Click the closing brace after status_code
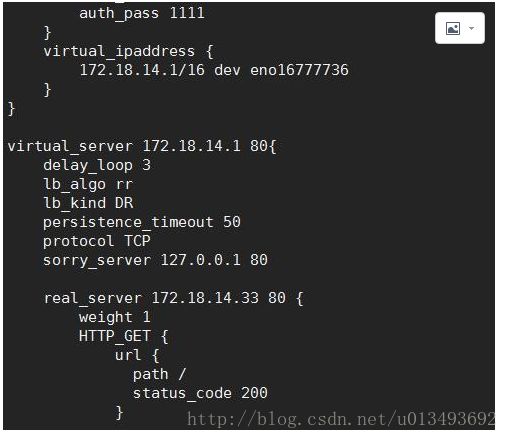The height and width of the screenshot is (439, 508). [119, 412]
